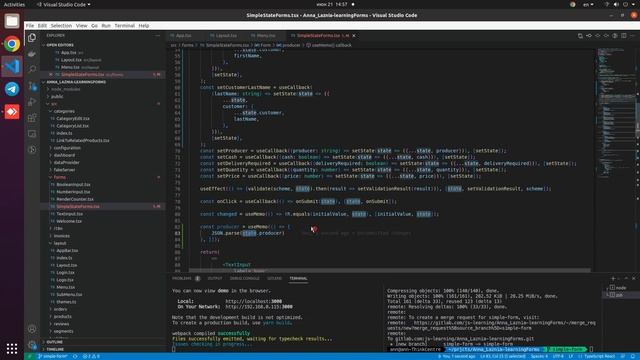Screen dimensions: 640x360
Task: Open the Search view in activity bar
Action: click(32, 69)
